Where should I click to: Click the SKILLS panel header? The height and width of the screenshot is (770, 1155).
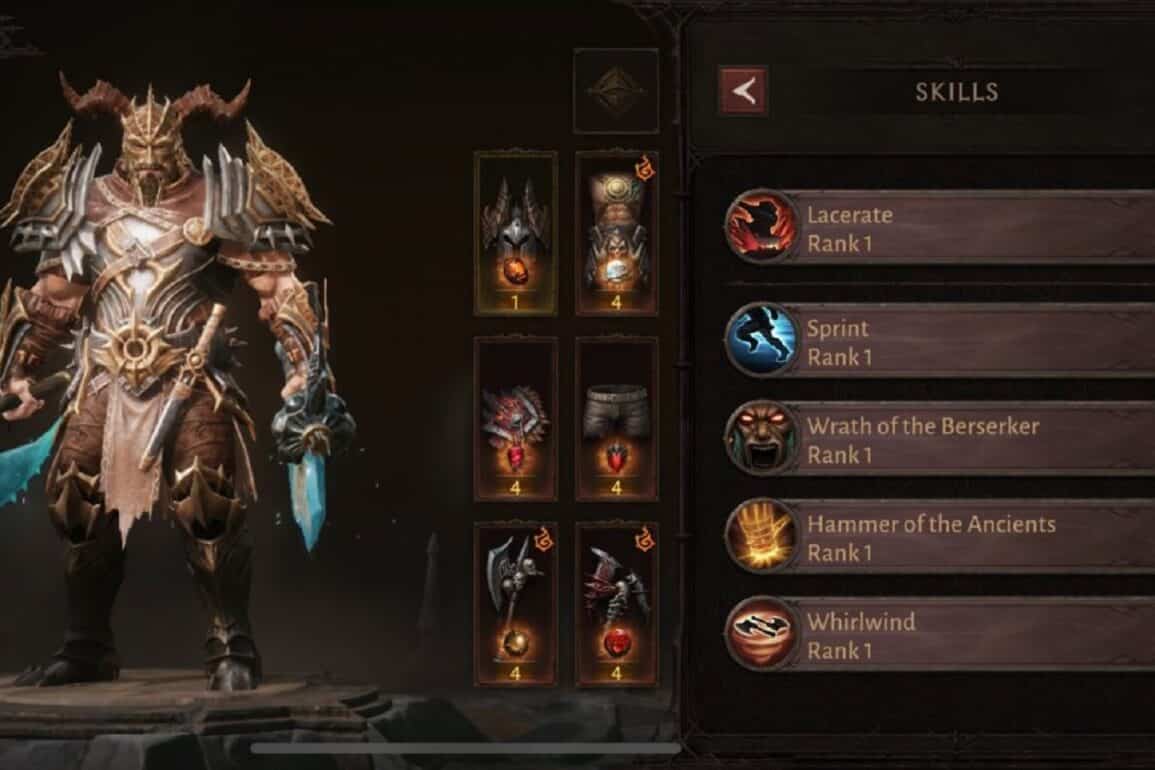click(x=956, y=91)
